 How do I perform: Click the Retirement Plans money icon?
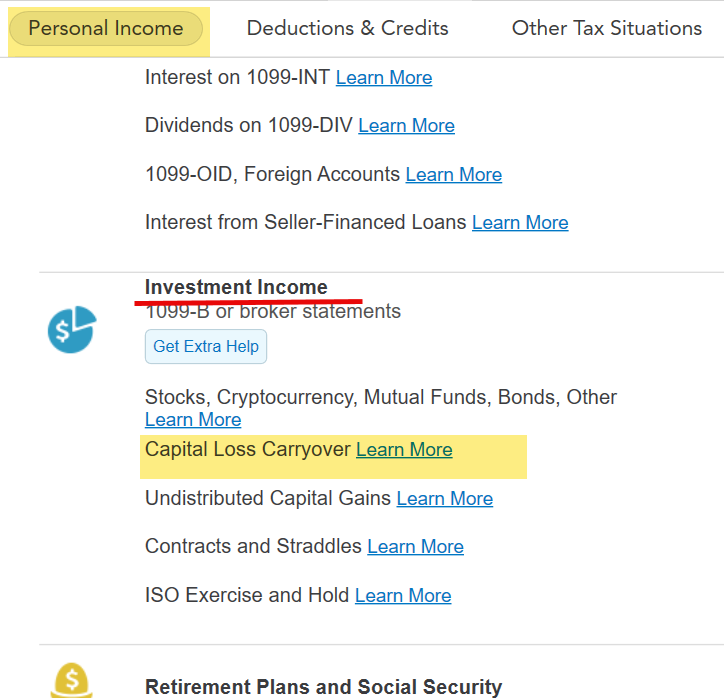point(71,681)
